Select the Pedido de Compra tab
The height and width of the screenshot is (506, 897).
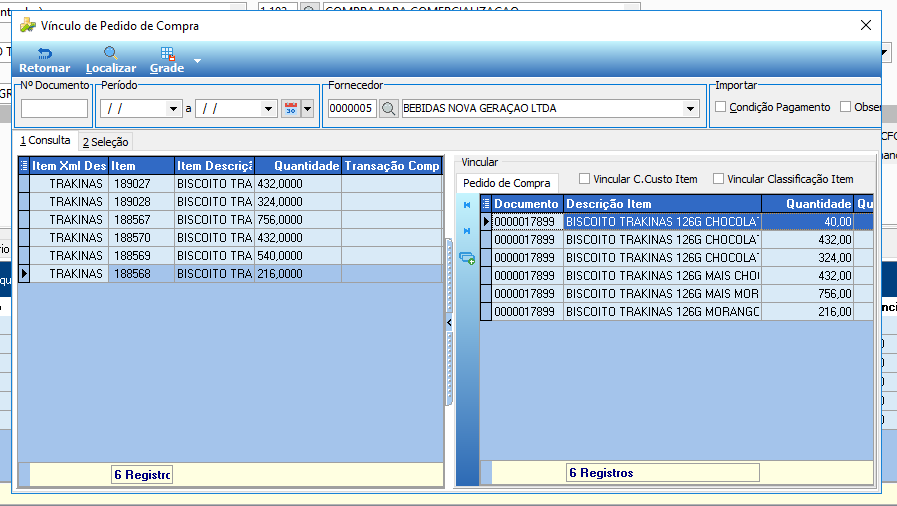point(507,183)
